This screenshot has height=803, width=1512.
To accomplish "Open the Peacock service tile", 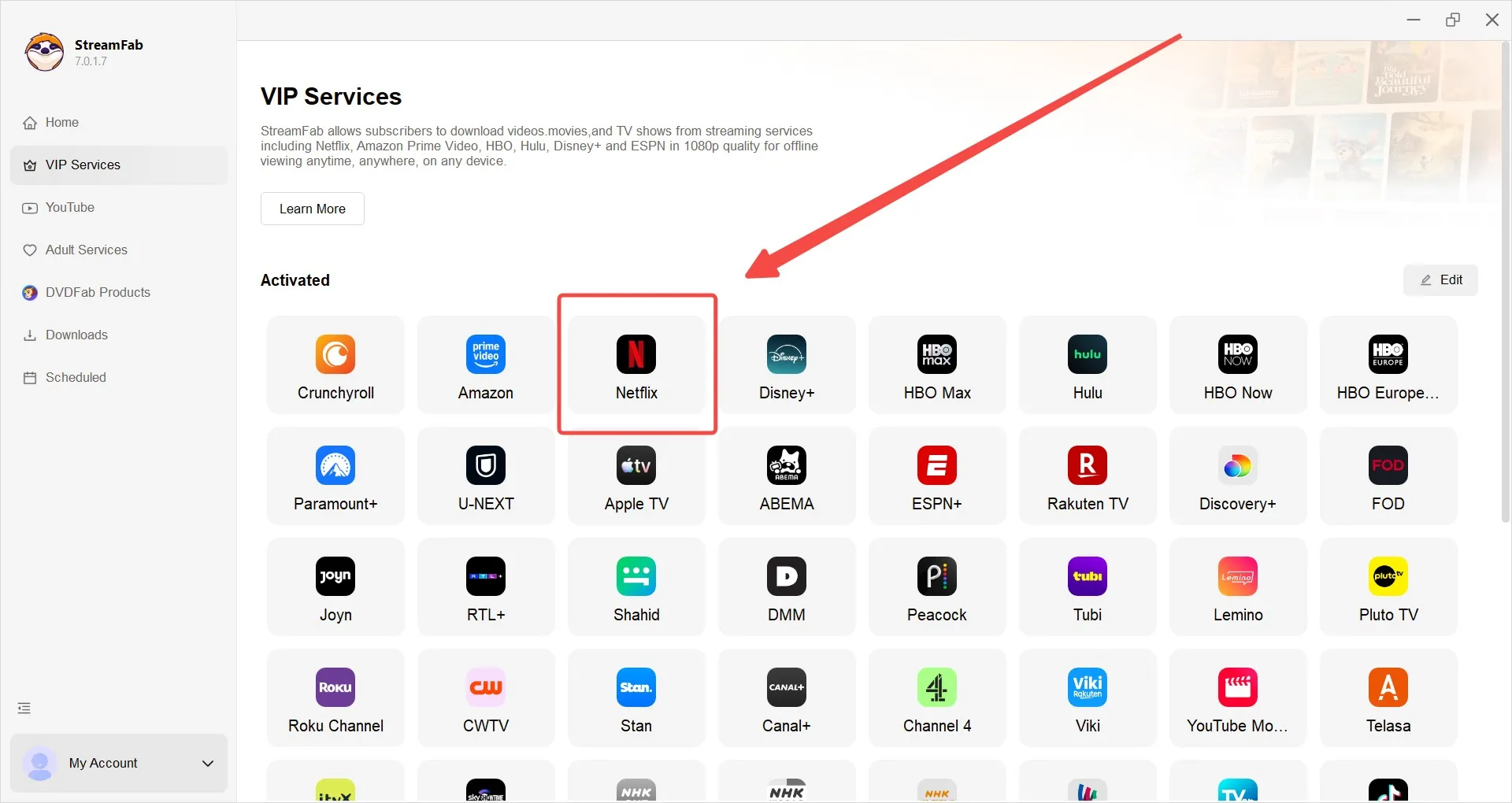I will click(x=937, y=587).
